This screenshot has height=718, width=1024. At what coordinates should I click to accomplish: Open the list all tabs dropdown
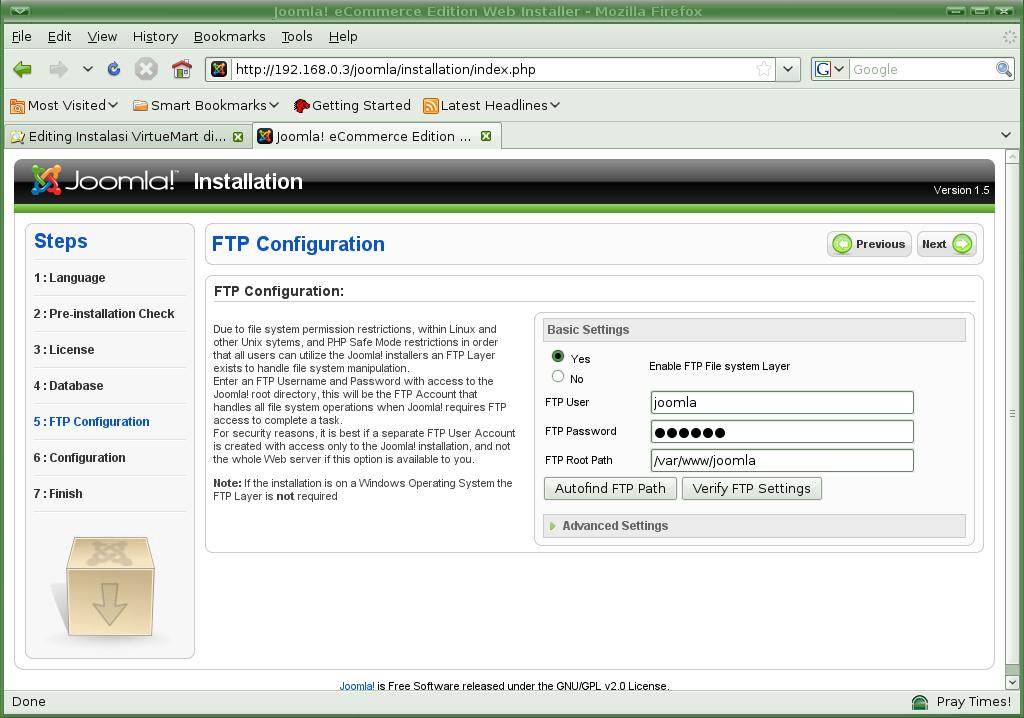tap(1006, 135)
